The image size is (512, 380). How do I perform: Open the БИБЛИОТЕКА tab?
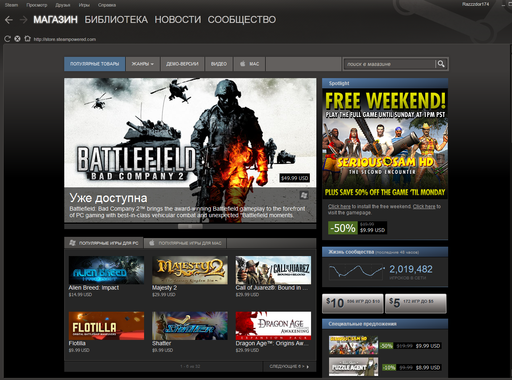(116, 20)
